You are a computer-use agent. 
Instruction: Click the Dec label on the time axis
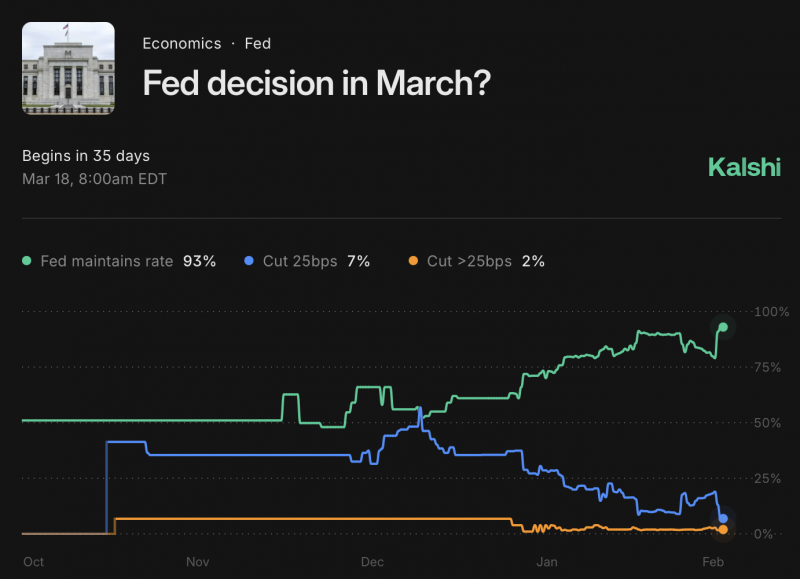pos(373,562)
